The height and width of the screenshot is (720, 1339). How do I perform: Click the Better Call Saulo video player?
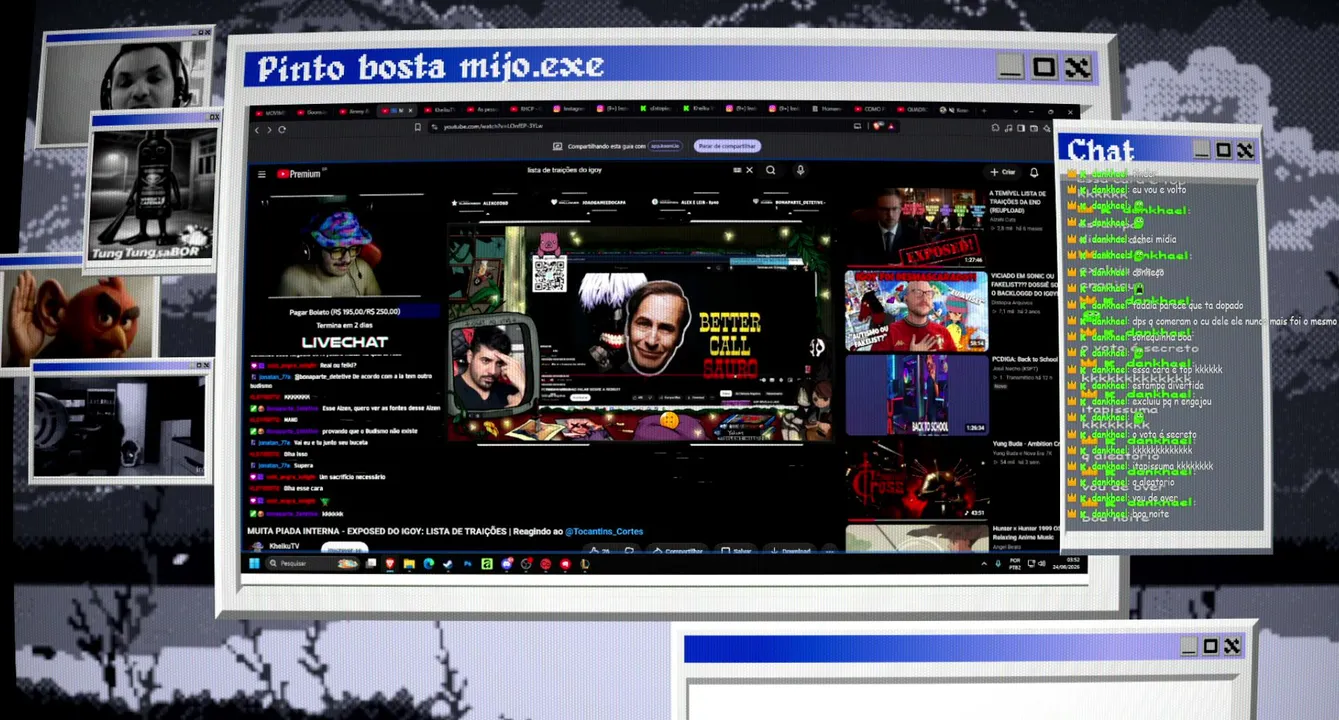coord(640,334)
